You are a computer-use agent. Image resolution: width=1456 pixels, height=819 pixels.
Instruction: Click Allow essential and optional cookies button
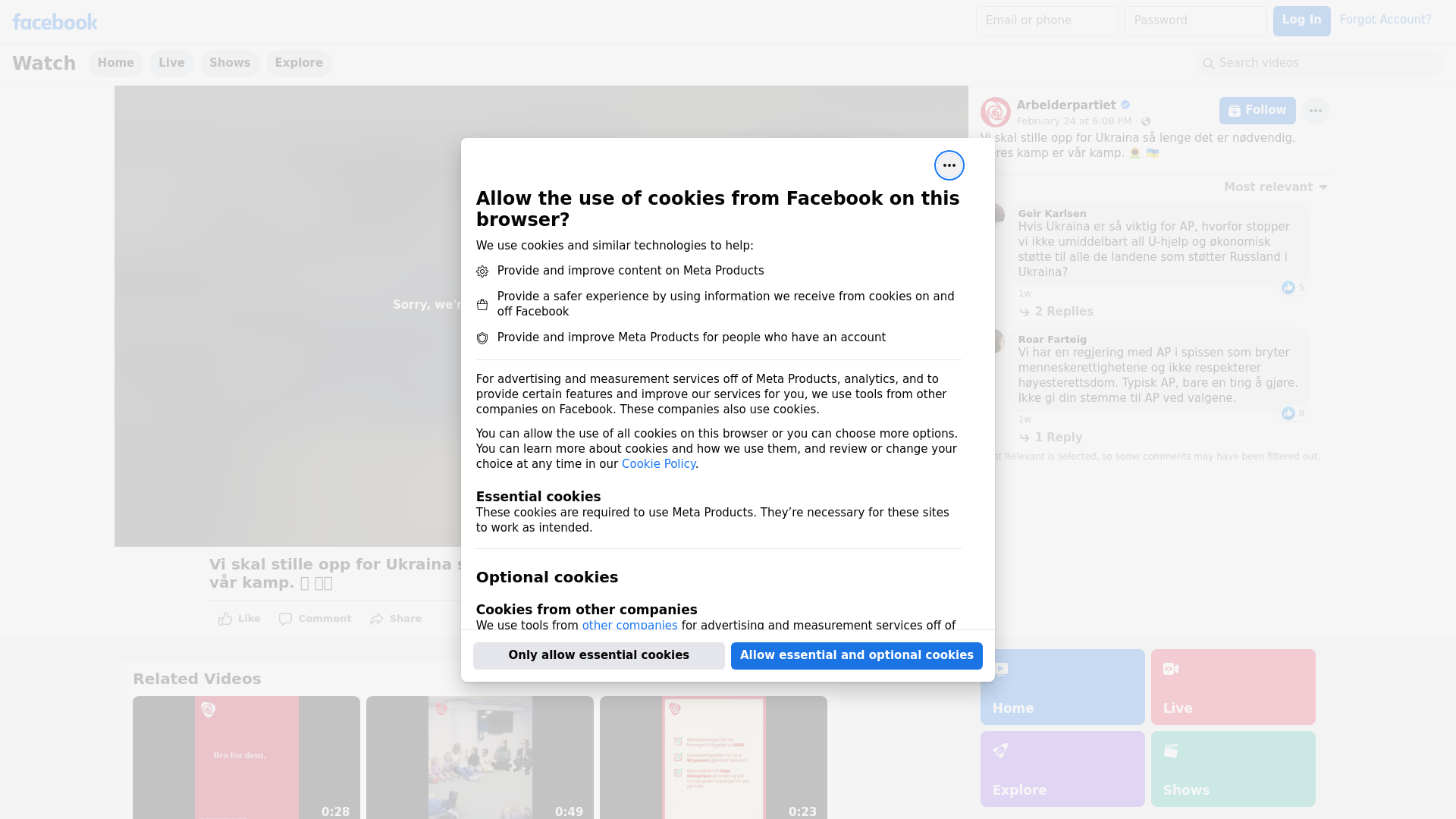click(856, 656)
